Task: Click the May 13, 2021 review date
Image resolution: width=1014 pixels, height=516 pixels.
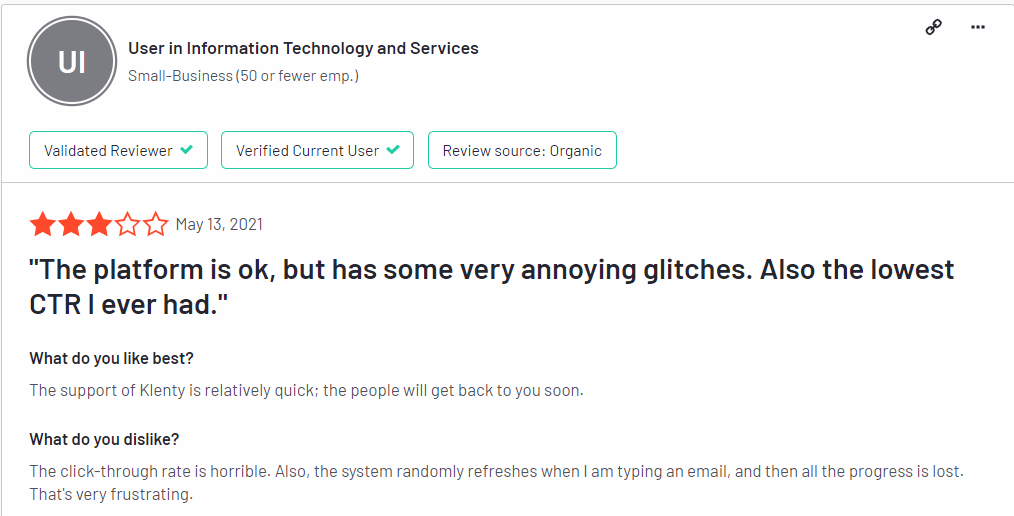Action: tap(219, 224)
